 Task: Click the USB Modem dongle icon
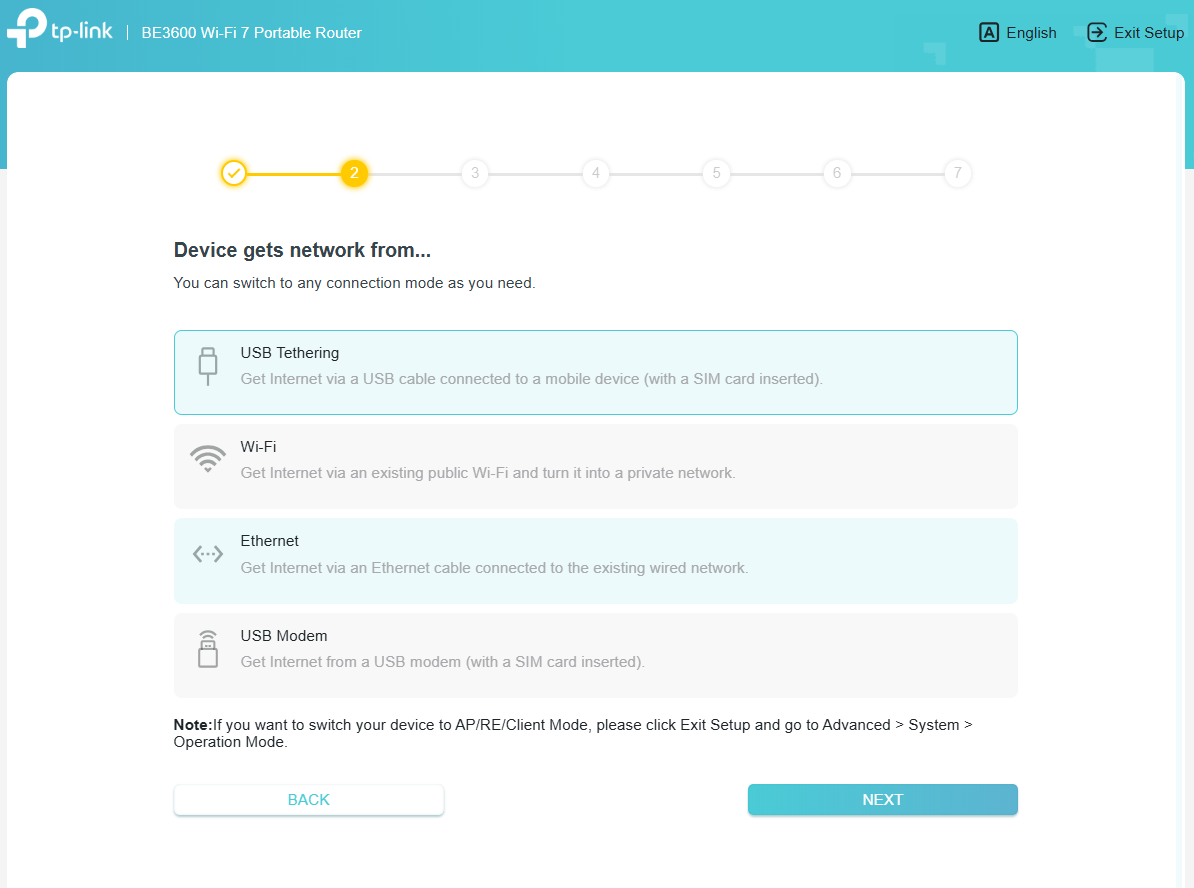(207, 648)
